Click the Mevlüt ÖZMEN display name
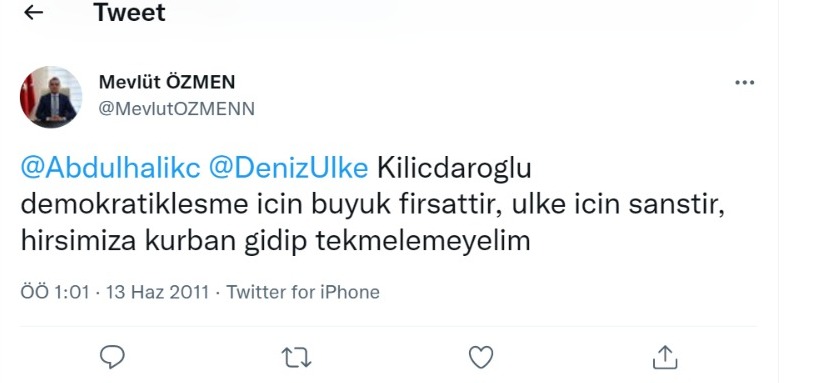The height and width of the screenshot is (383, 815). (167, 82)
